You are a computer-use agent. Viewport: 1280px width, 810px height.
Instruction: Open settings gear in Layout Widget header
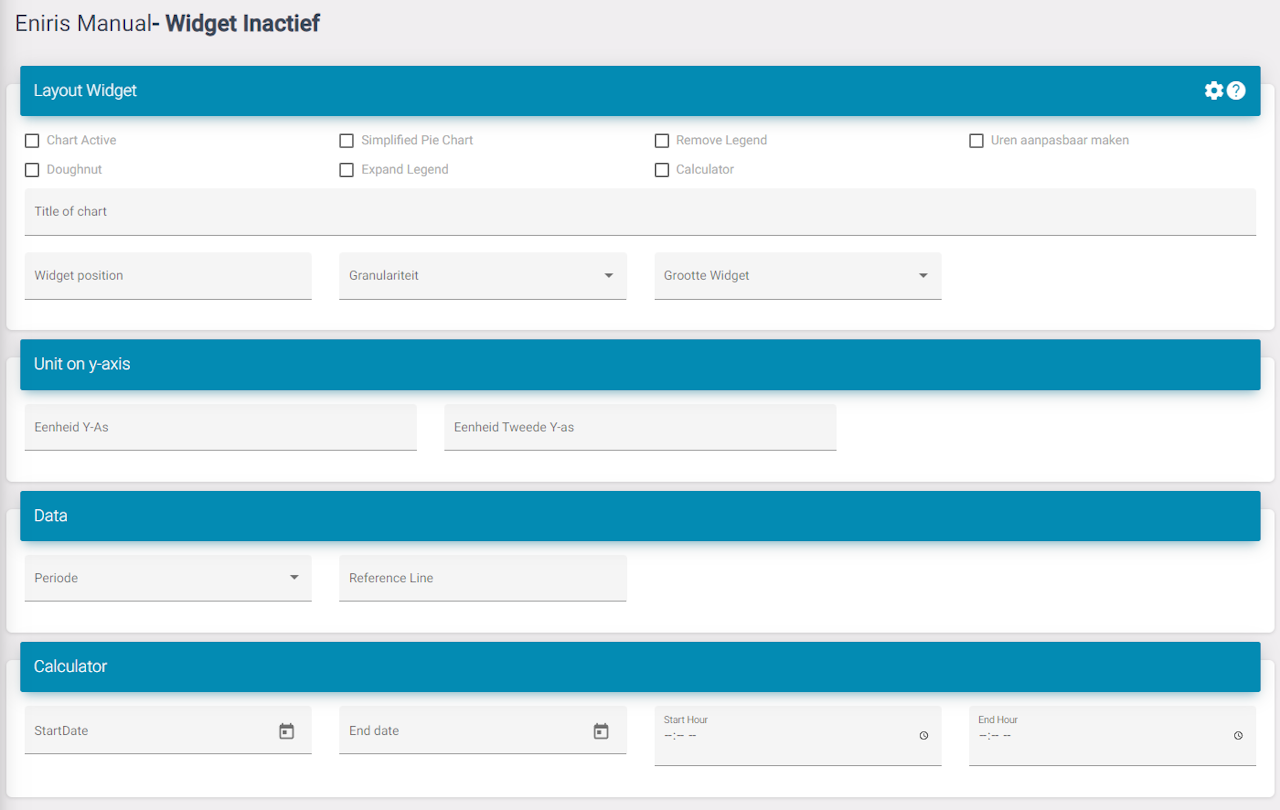tap(1213, 91)
